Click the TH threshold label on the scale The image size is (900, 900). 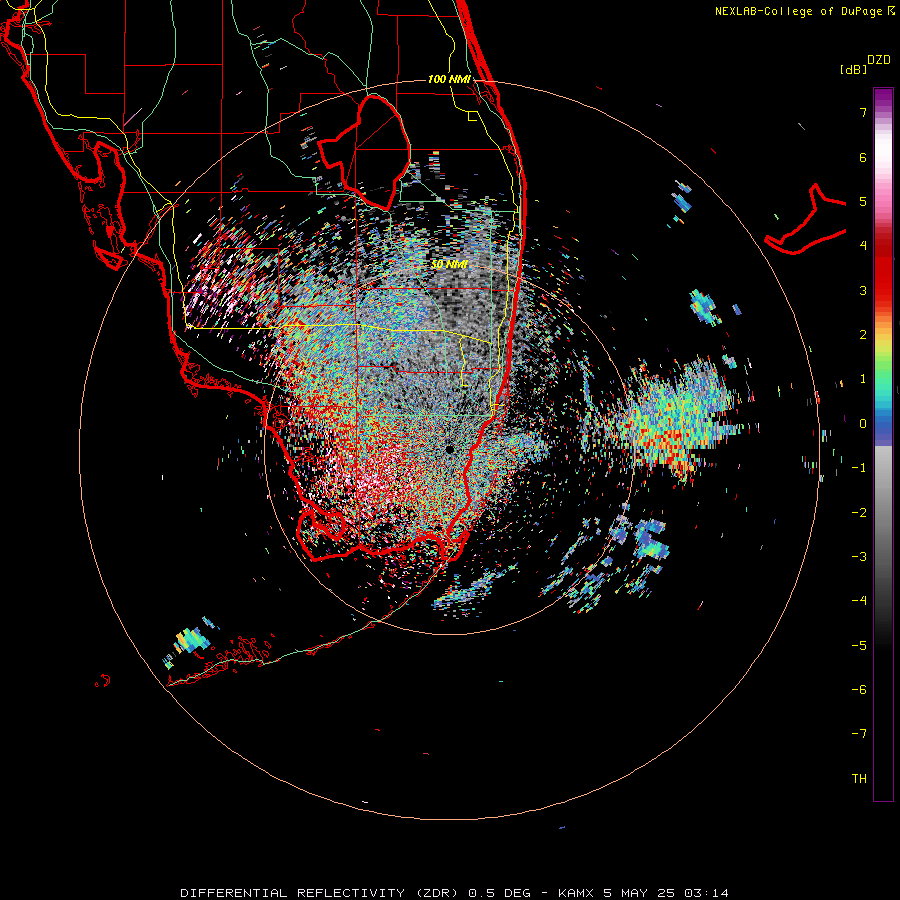[x=859, y=778]
